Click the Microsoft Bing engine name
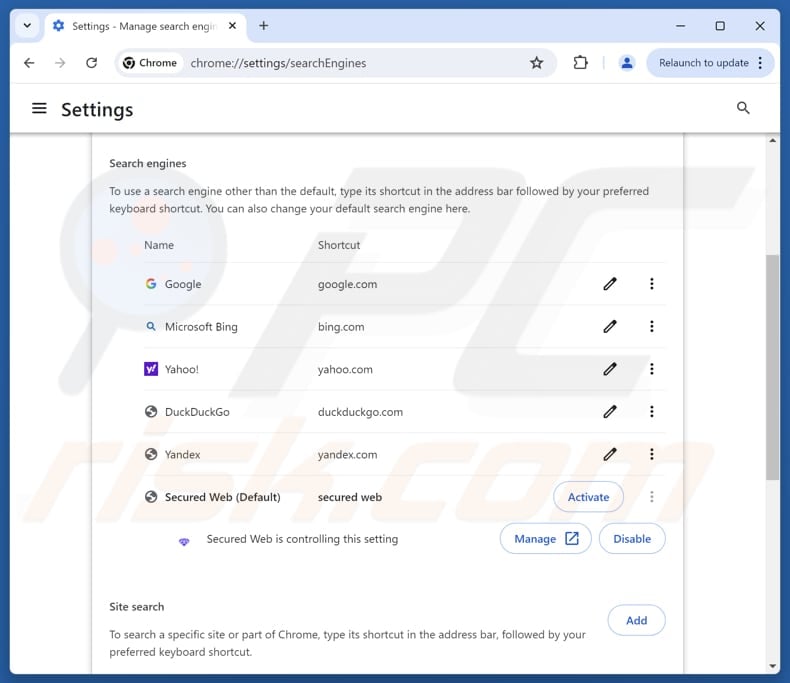This screenshot has height=683, width=790. point(201,326)
